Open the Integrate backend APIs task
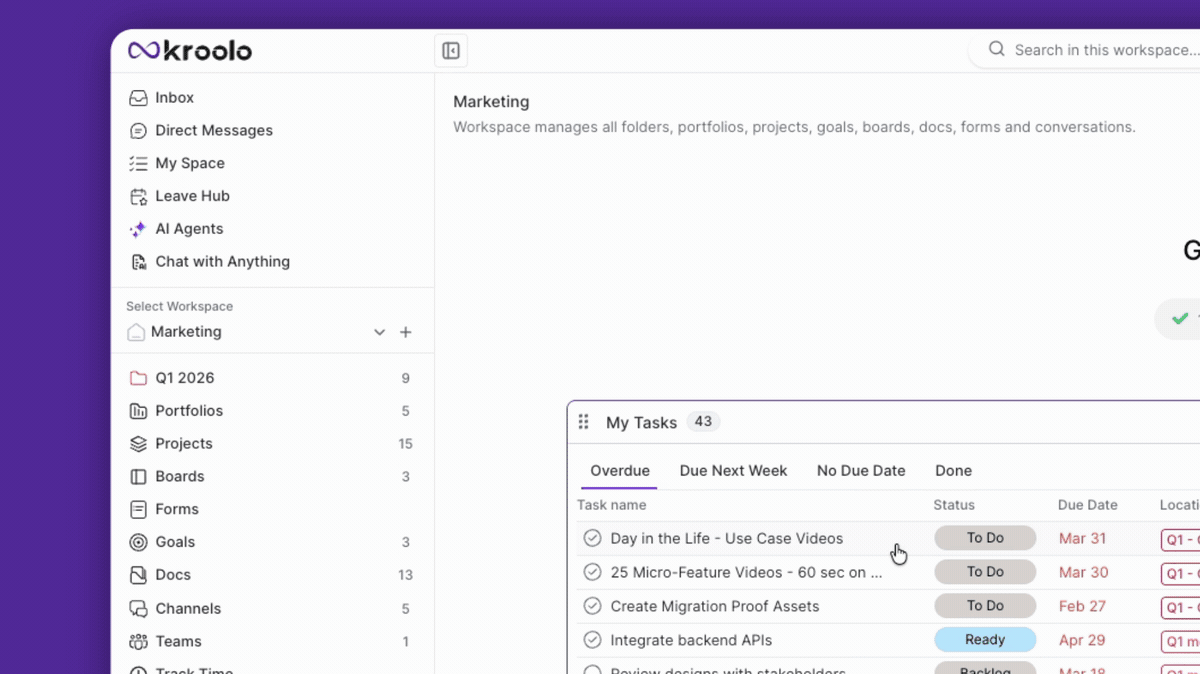The height and width of the screenshot is (674, 1200). pyautogui.click(x=691, y=640)
